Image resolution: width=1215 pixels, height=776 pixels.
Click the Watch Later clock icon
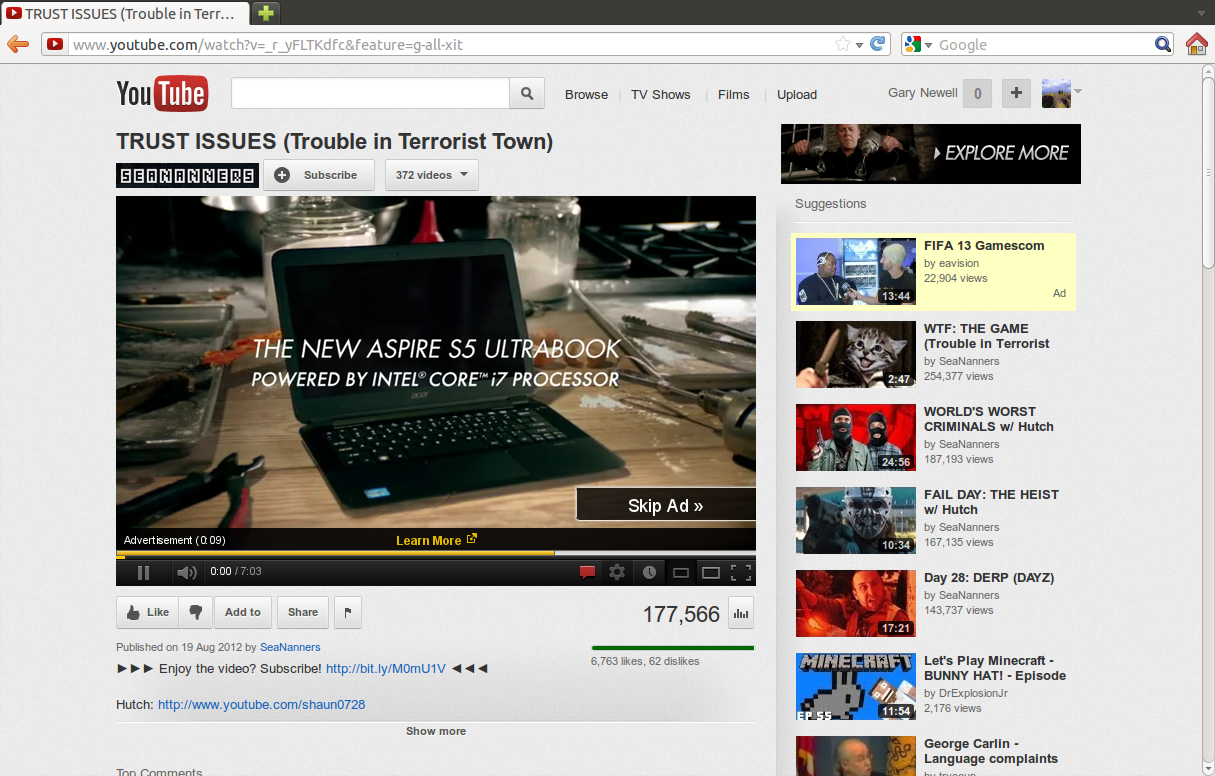click(x=649, y=572)
